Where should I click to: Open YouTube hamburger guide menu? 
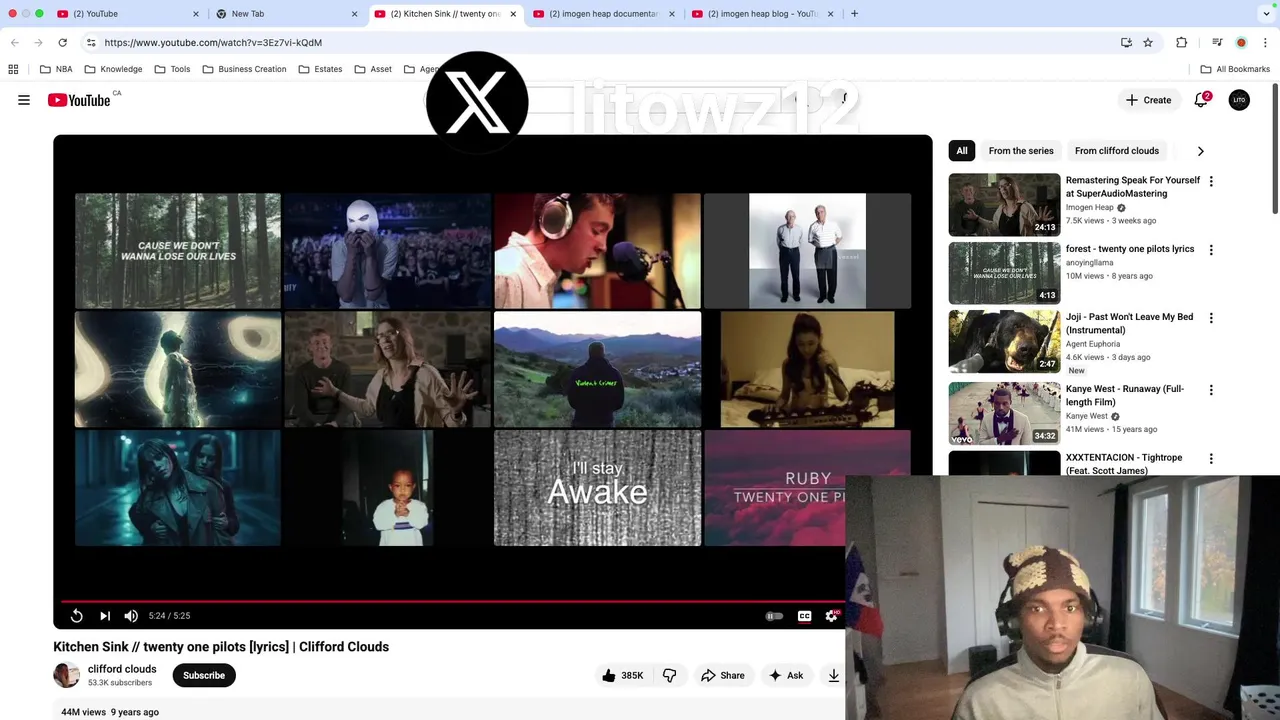pos(24,100)
